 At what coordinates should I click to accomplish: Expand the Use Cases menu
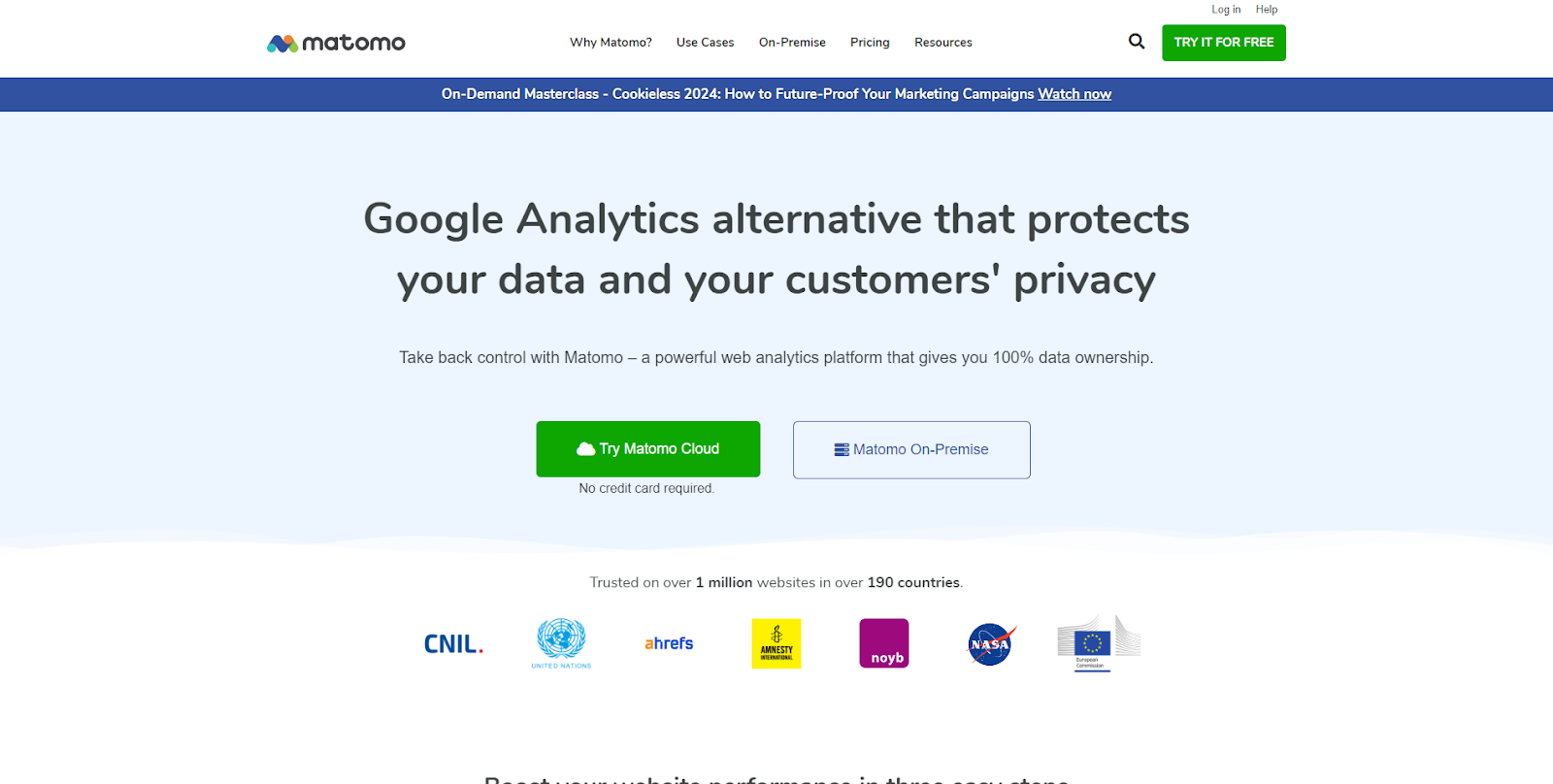click(x=705, y=43)
